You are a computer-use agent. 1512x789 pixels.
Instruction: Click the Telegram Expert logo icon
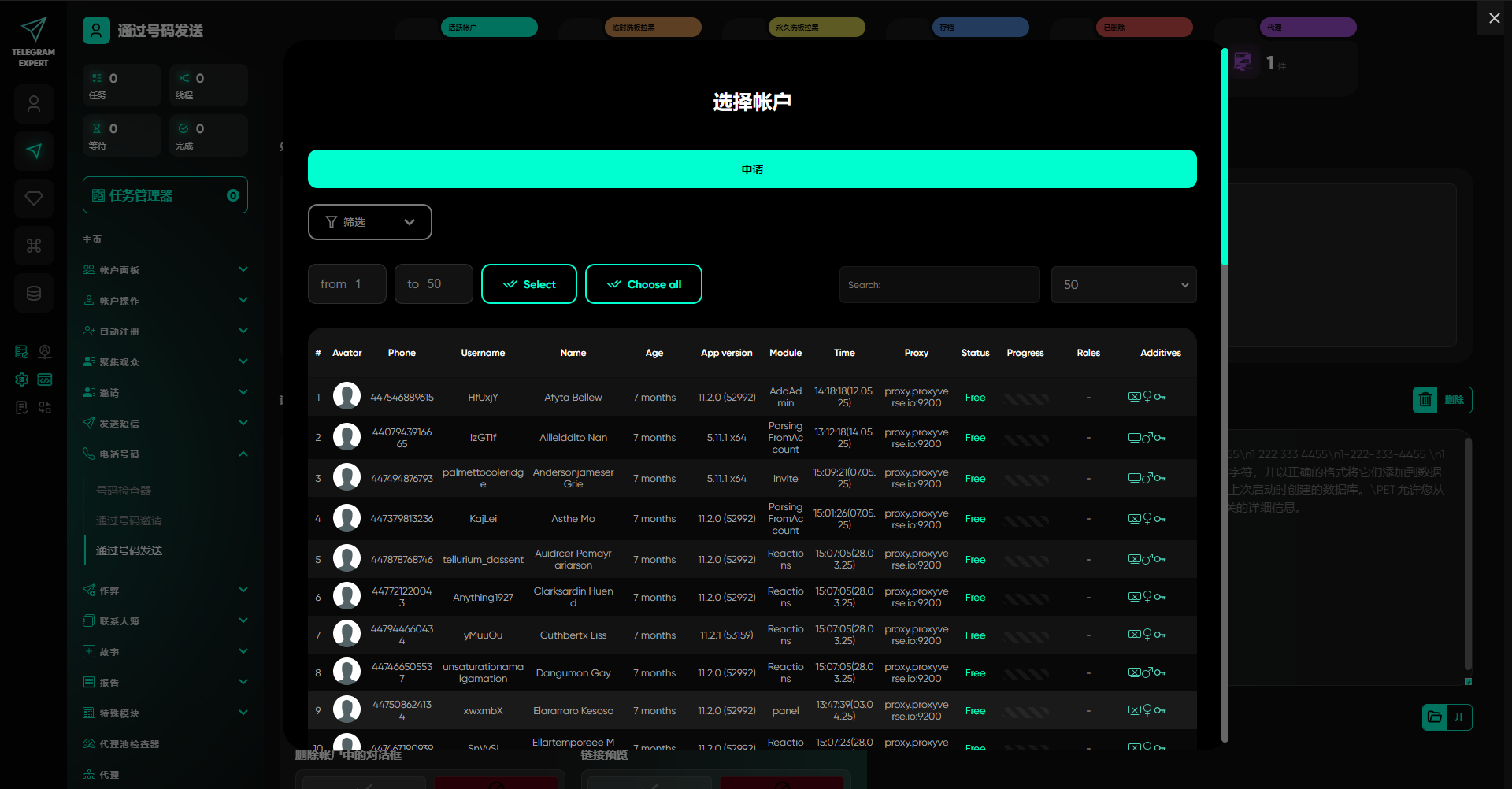(33, 31)
